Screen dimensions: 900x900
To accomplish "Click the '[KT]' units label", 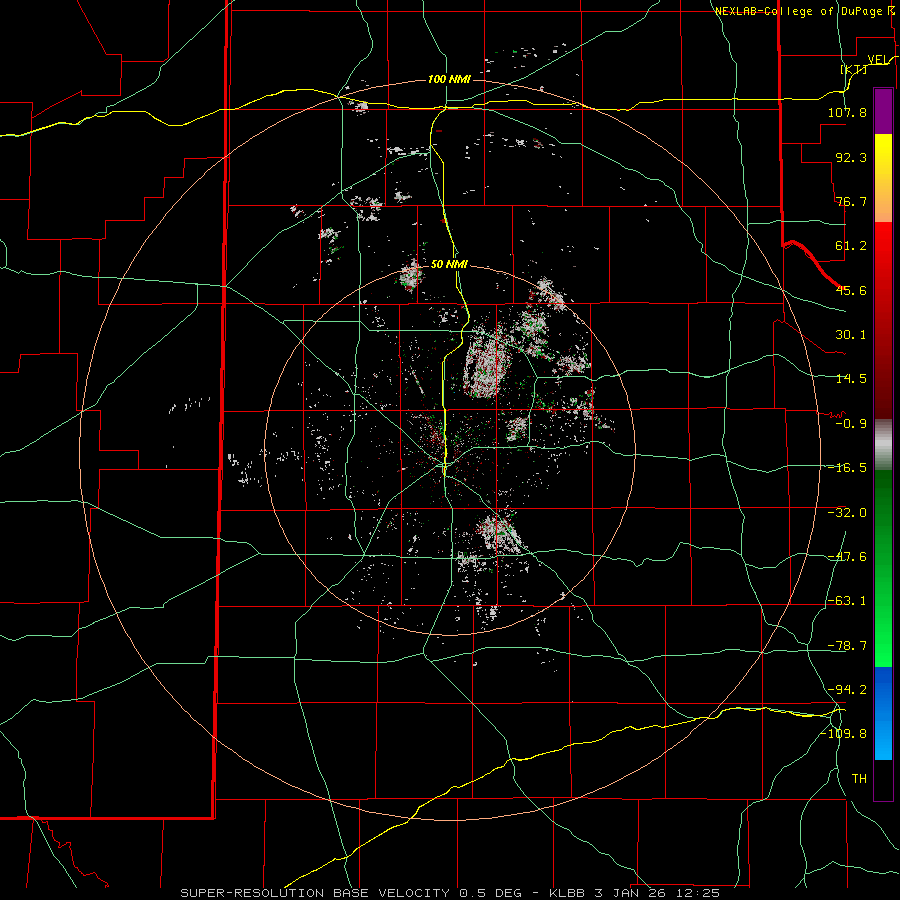I will point(854,69).
